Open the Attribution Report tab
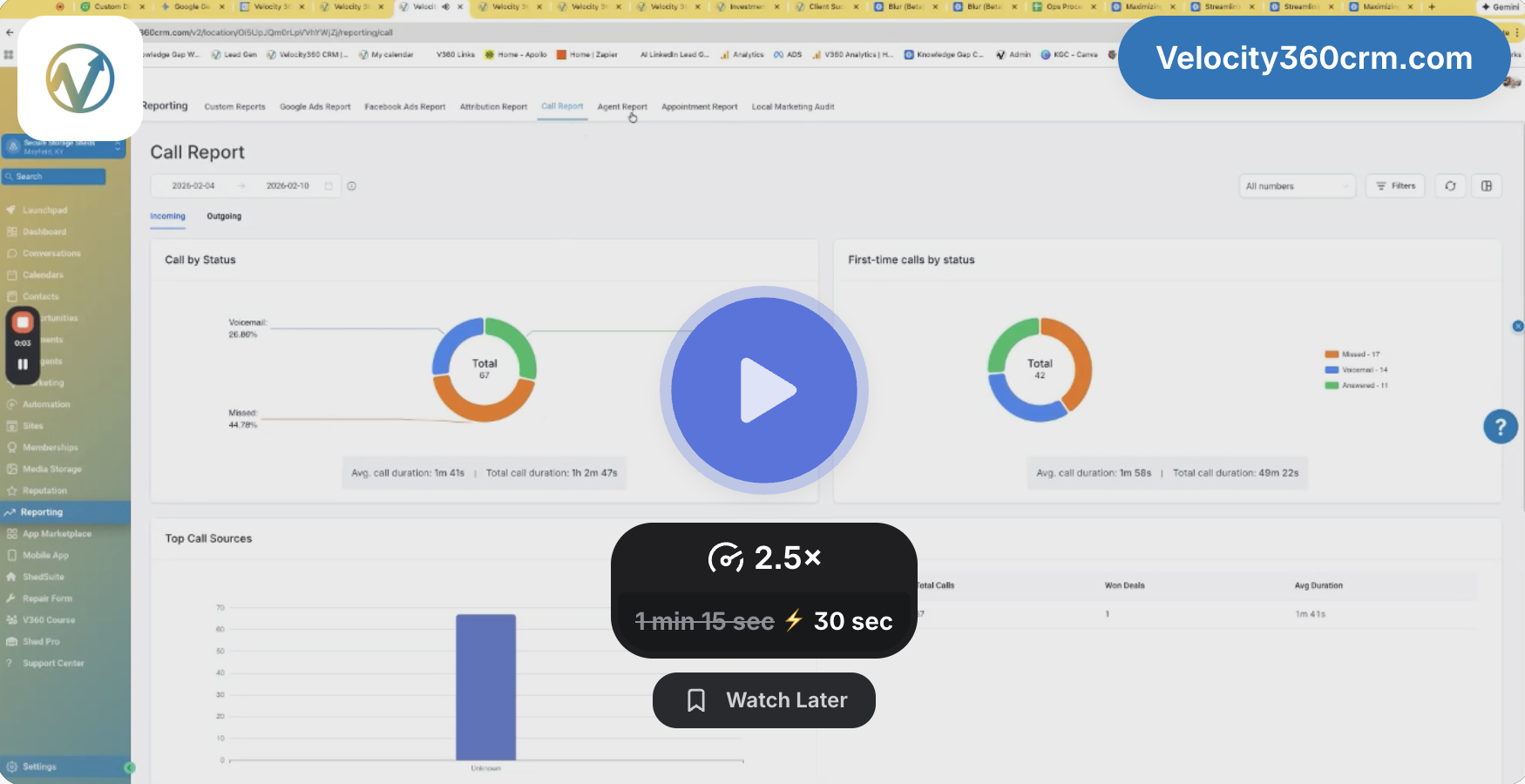The image size is (1525, 784). pyautogui.click(x=493, y=107)
